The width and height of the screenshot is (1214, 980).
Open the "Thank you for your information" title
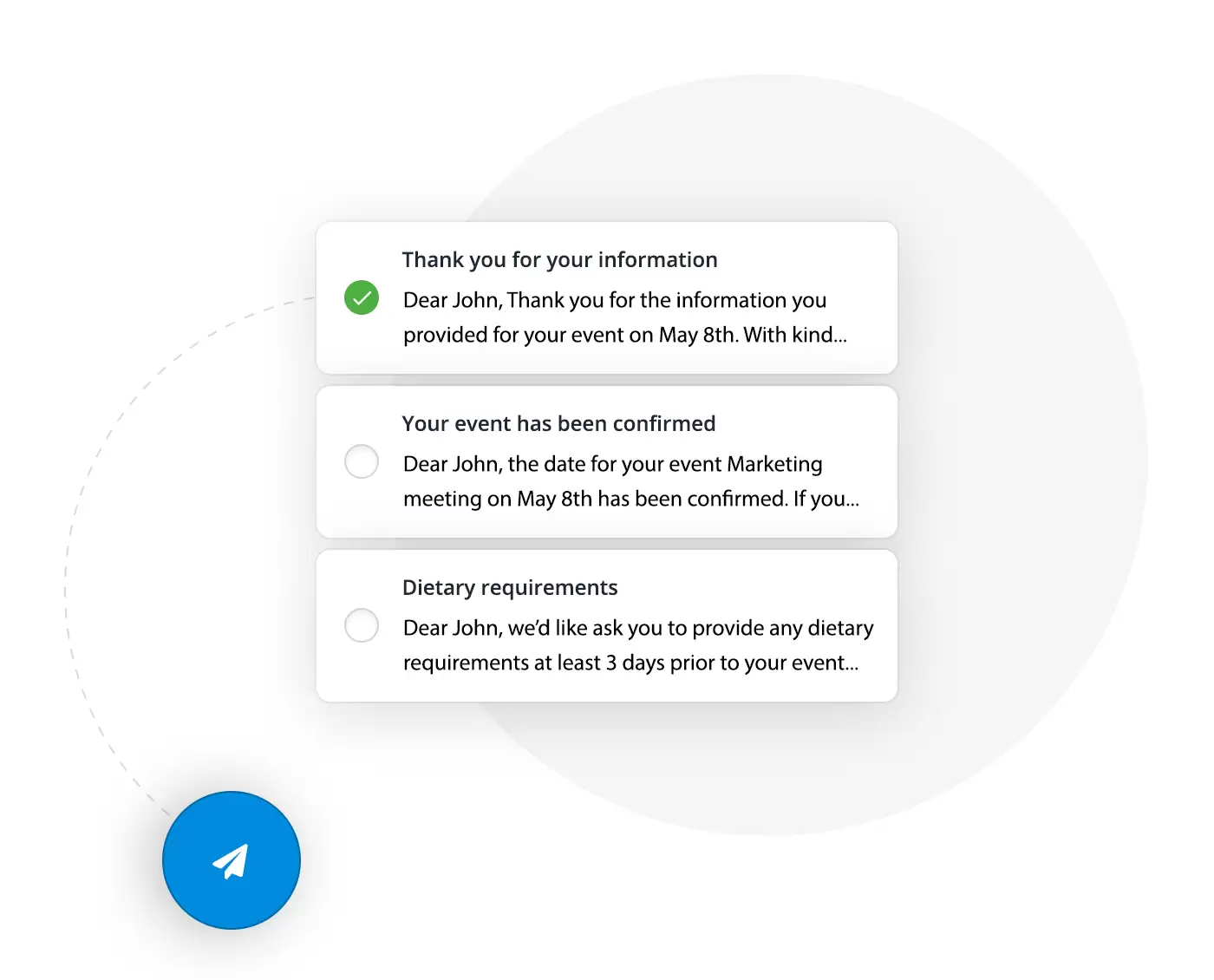pyautogui.click(x=559, y=259)
